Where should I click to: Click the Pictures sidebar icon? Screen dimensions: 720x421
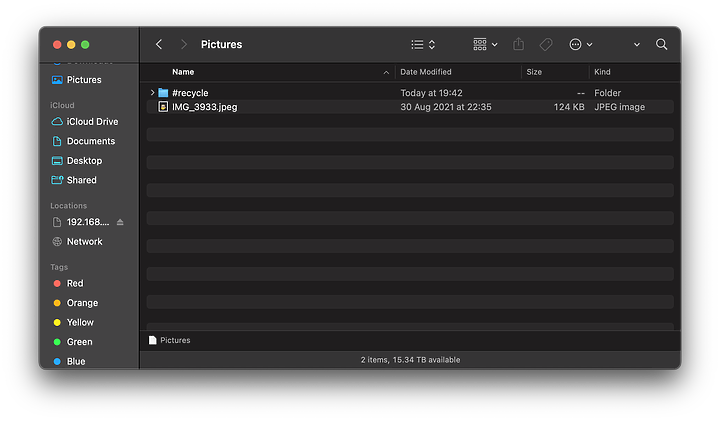pyautogui.click(x=57, y=80)
